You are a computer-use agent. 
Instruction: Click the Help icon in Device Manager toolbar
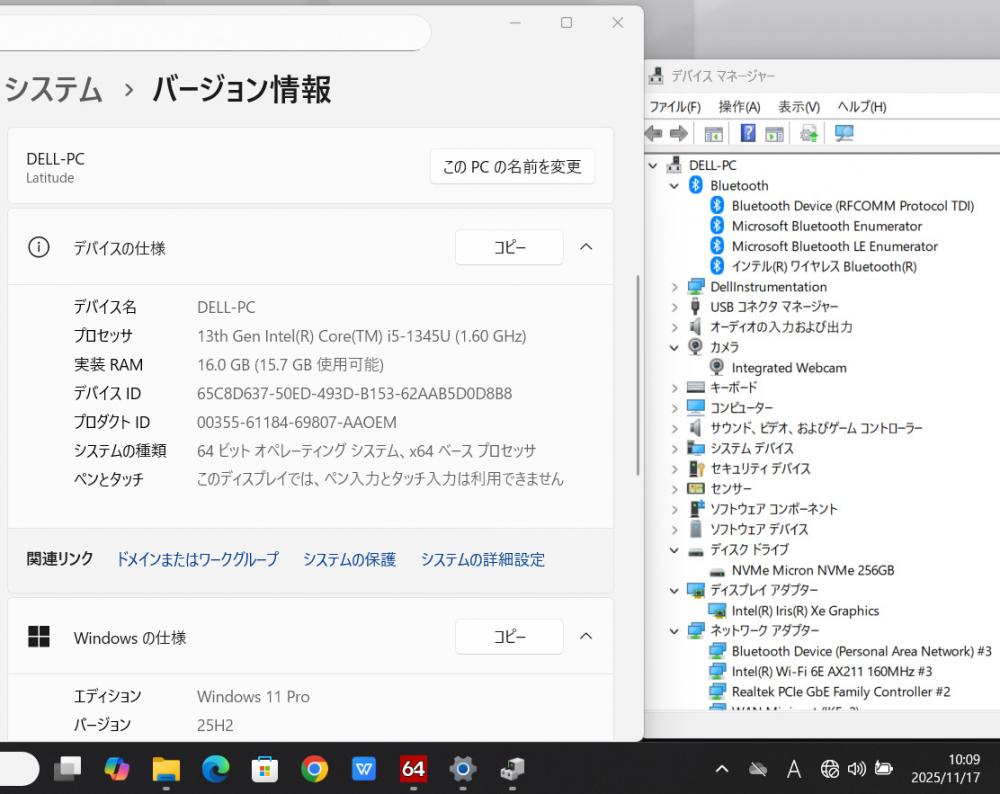pyautogui.click(x=747, y=134)
